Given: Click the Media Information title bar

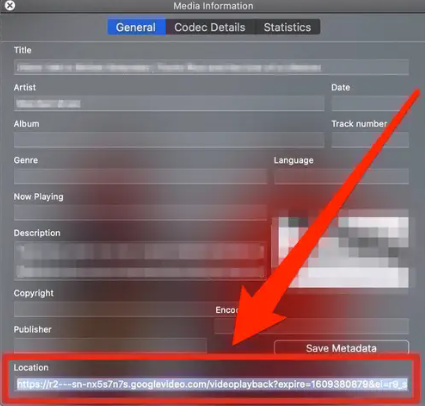Looking at the screenshot, I should 213,6.
